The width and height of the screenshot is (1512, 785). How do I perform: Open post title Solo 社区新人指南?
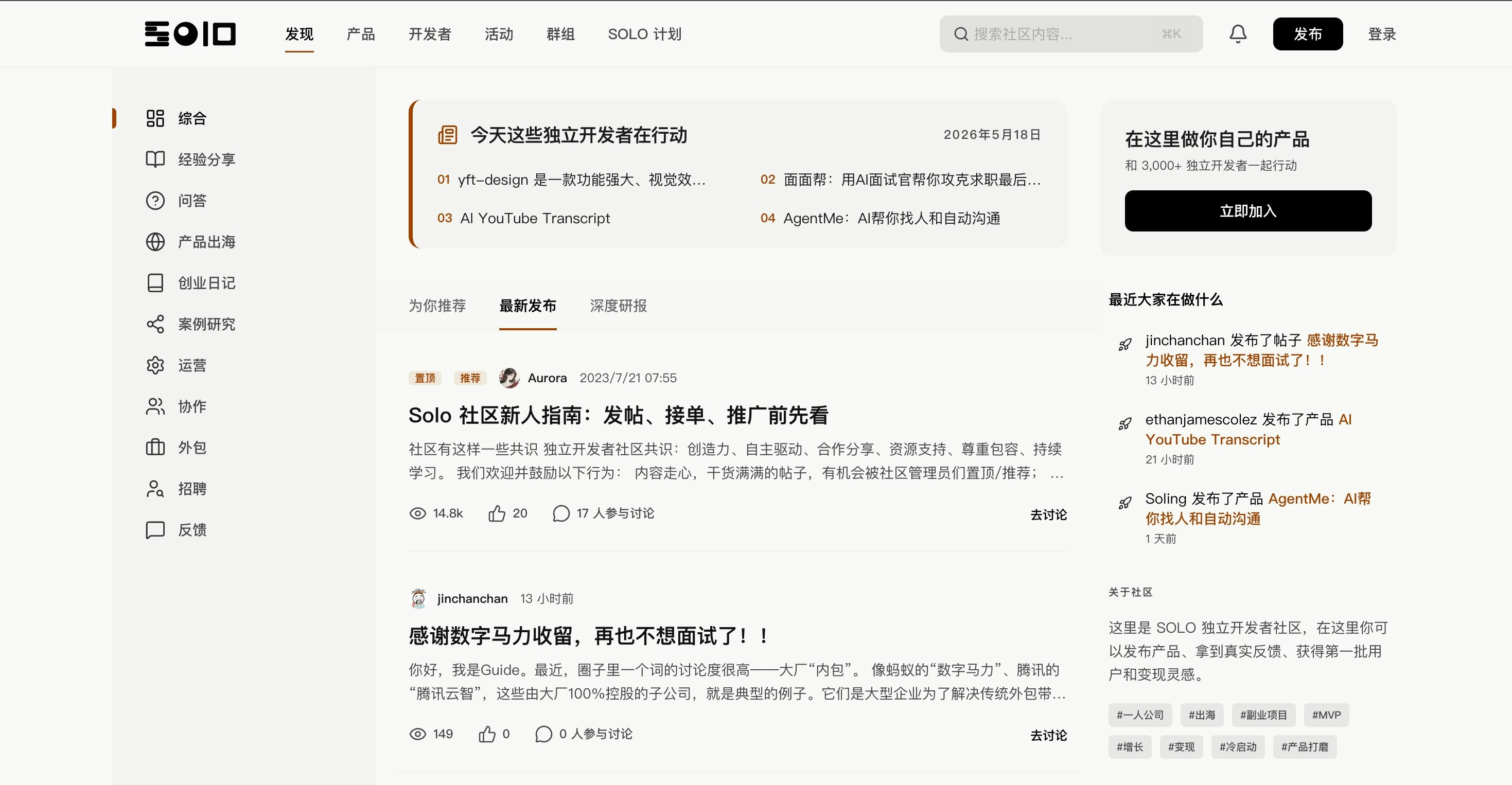[x=618, y=415]
